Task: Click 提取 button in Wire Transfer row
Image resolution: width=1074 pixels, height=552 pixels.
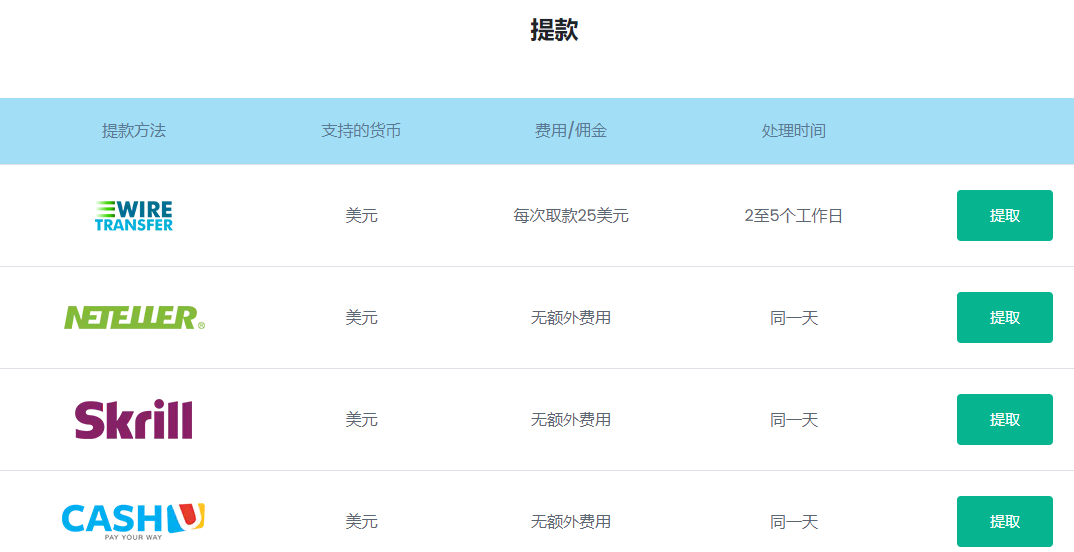Action: point(1004,216)
